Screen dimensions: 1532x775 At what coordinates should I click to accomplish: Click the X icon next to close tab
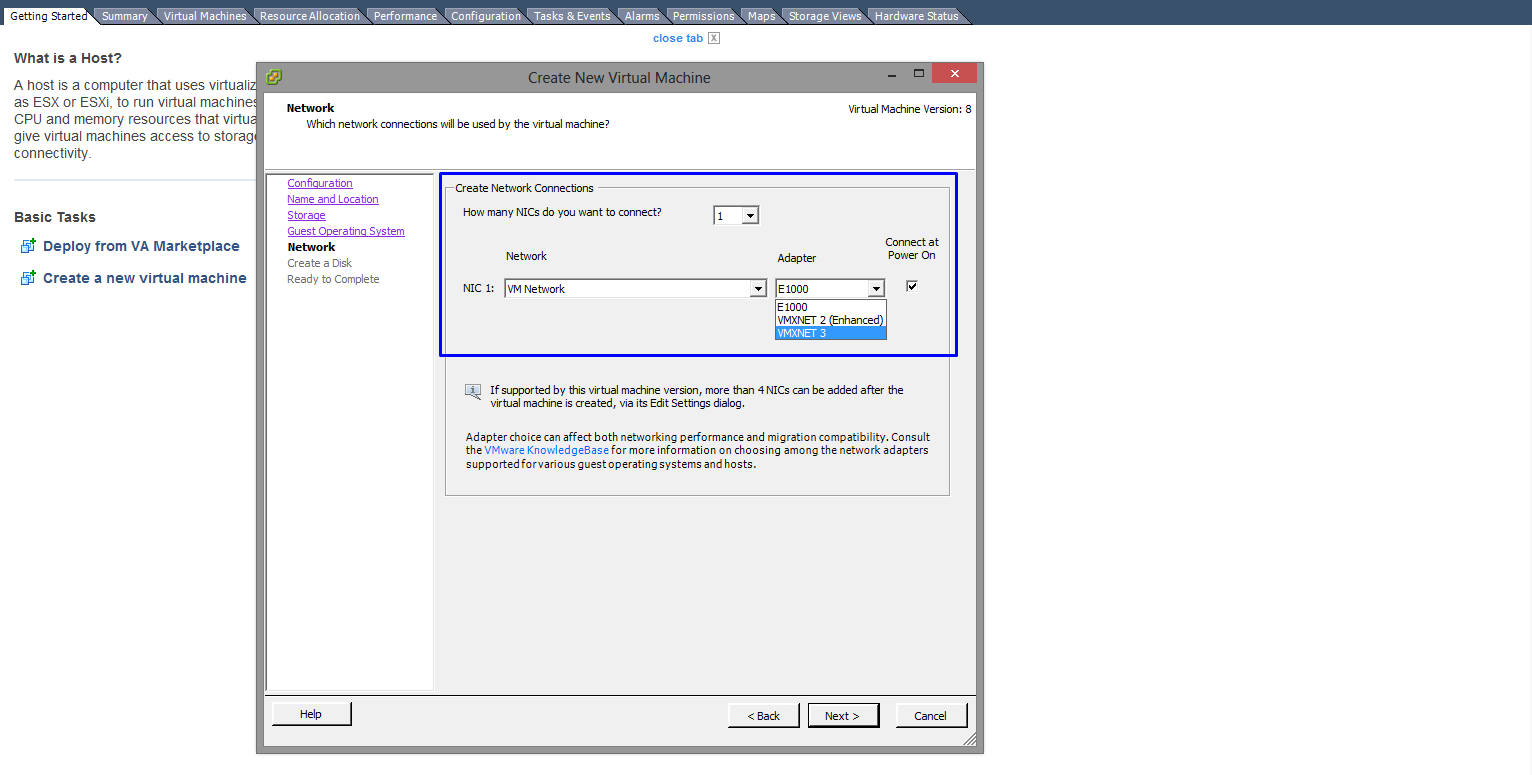[714, 38]
